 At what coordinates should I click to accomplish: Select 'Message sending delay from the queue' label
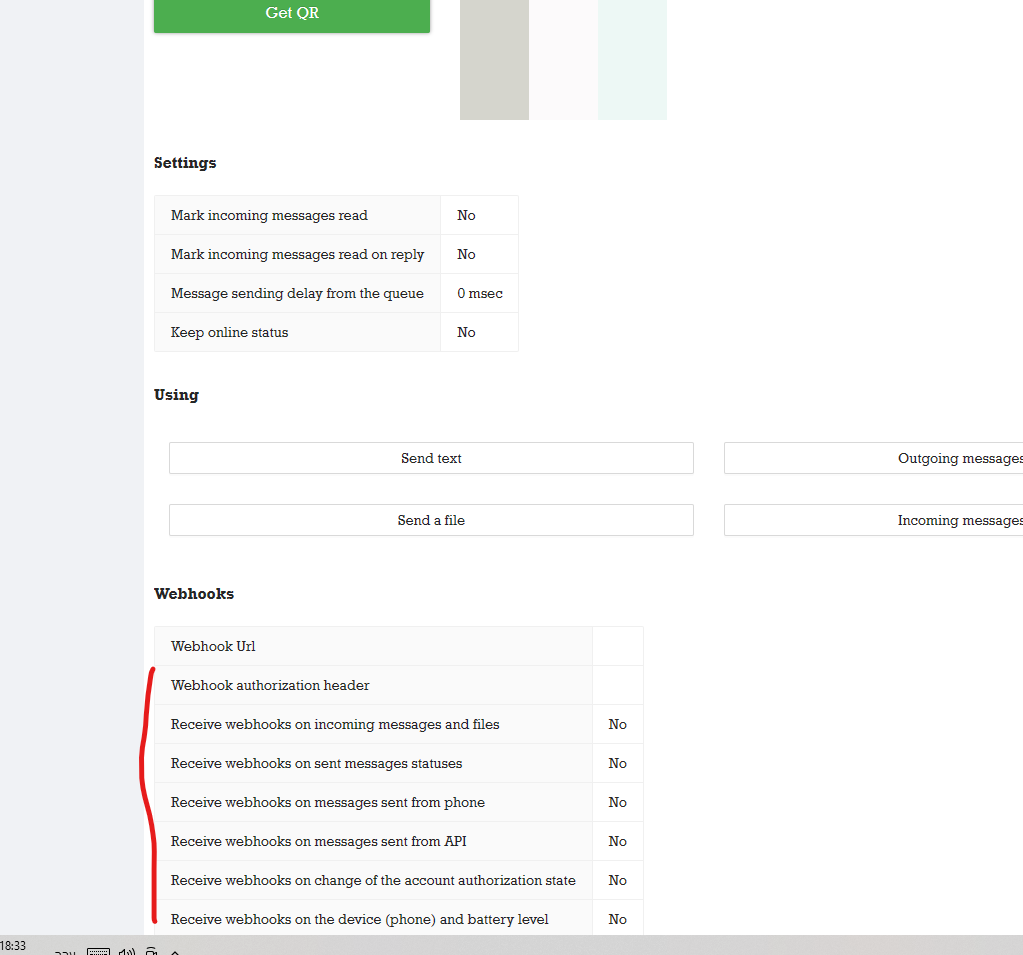[x=297, y=294]
